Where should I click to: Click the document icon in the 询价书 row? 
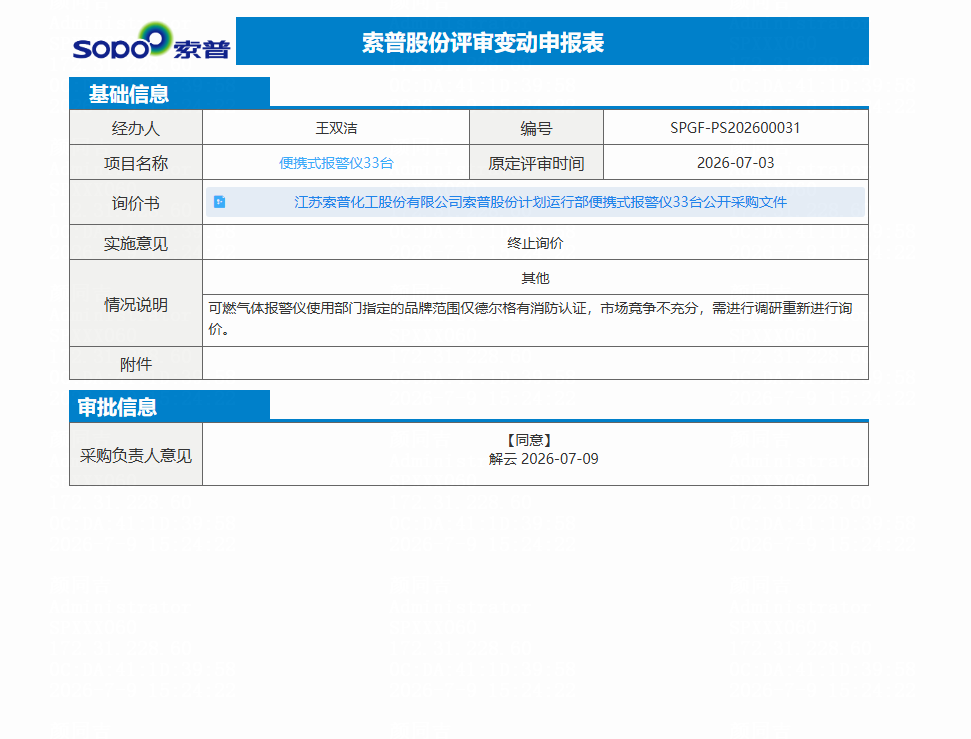point(219,202)
